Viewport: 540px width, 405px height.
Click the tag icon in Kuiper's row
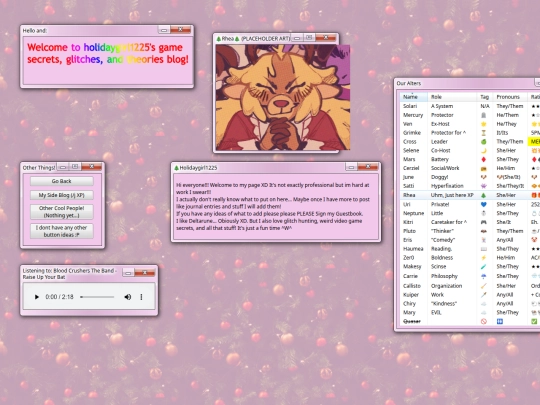[484, 295]
